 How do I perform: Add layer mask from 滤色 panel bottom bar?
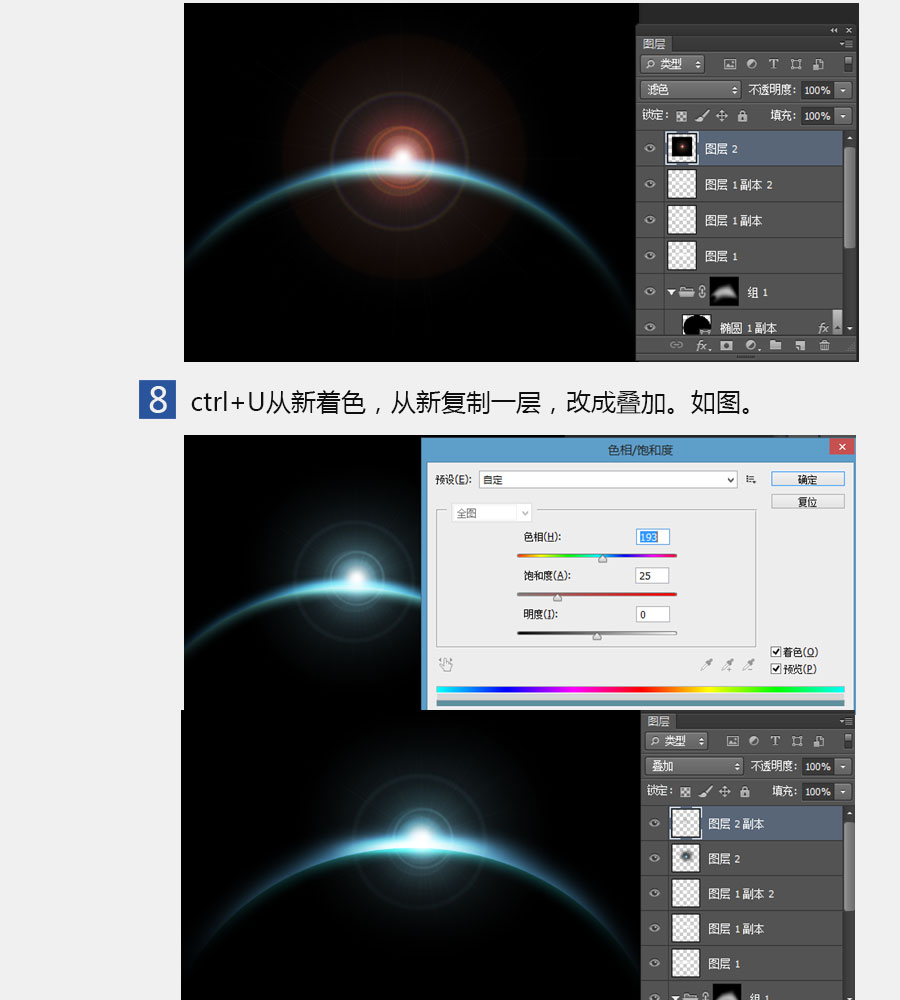pos(727,345)
